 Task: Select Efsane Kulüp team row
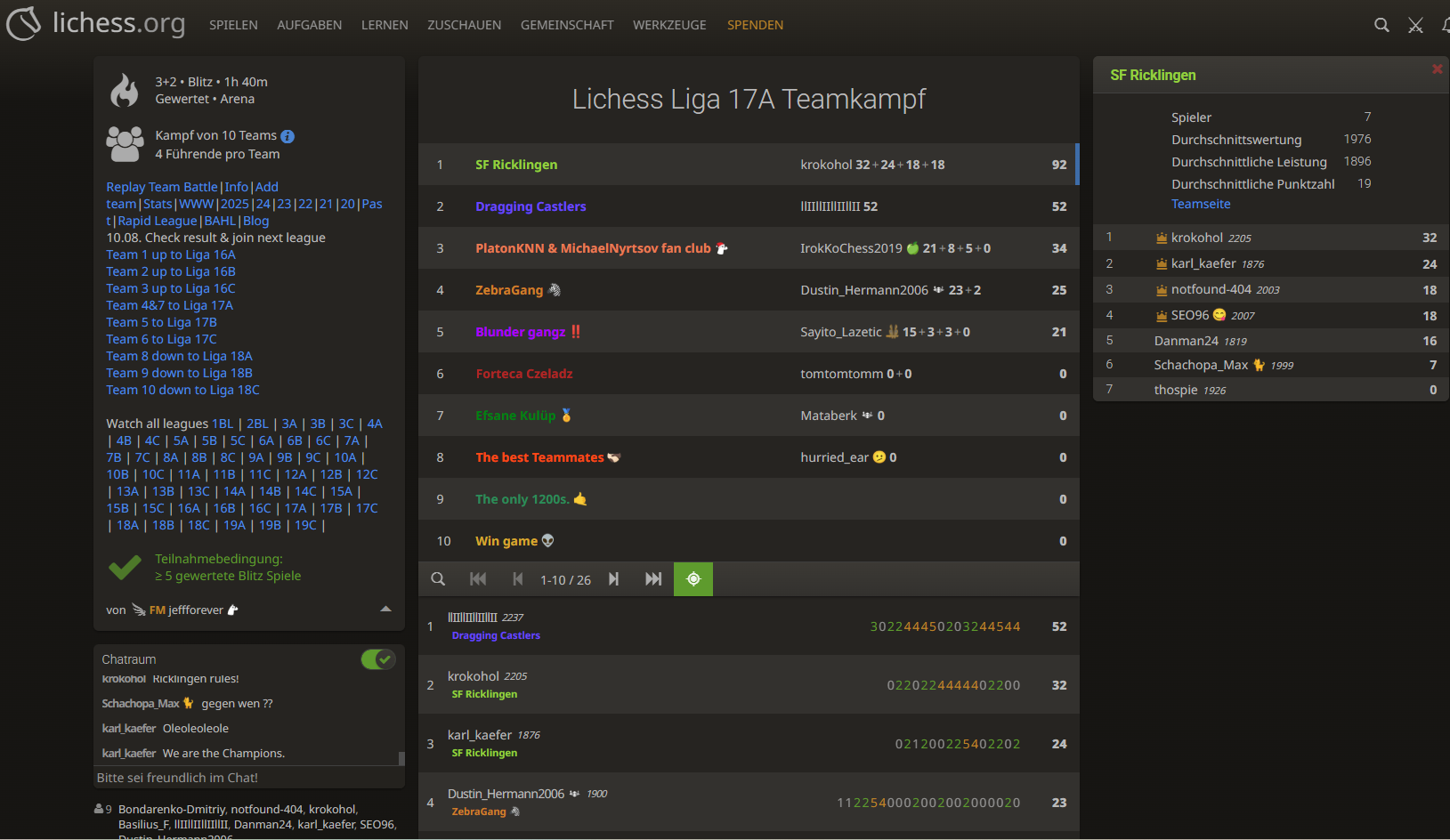click(x=749, y=416)
